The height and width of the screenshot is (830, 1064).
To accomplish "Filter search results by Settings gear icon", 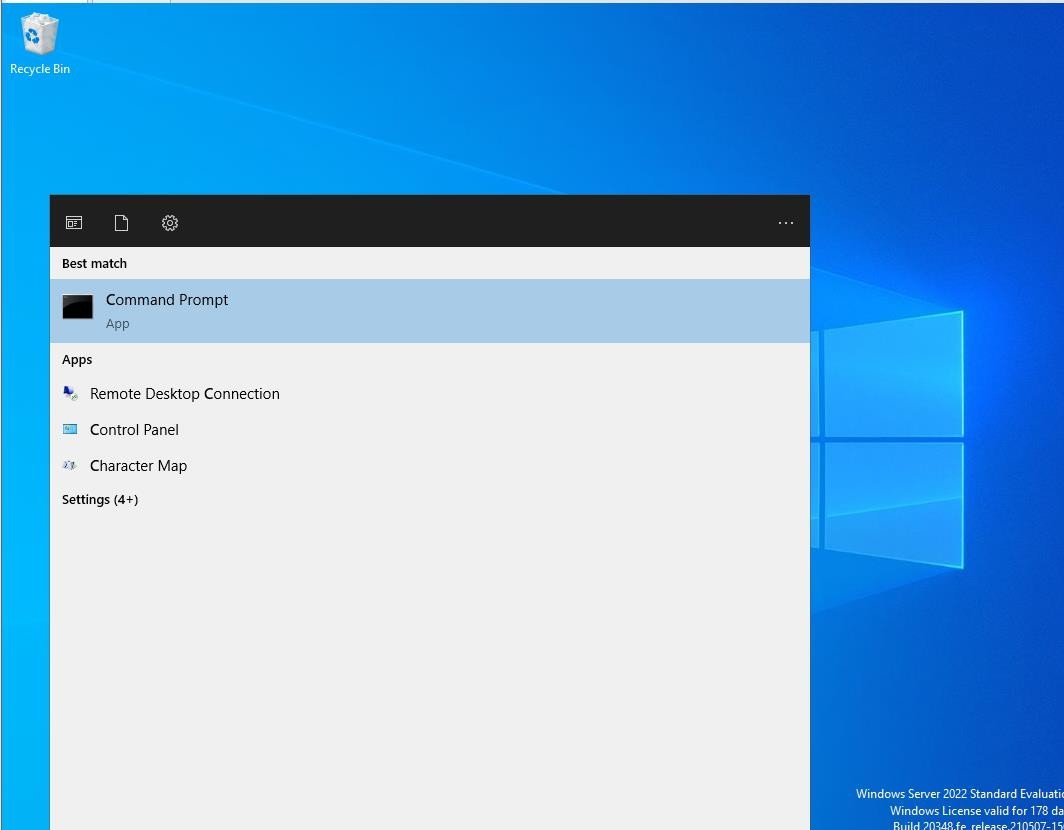I will click(170, 223).
